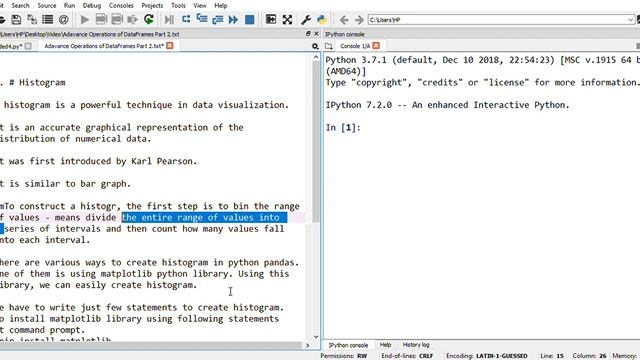Click highlighted 'the entire range of values into'
640x360 pixels.
click(x=201, y=217)
